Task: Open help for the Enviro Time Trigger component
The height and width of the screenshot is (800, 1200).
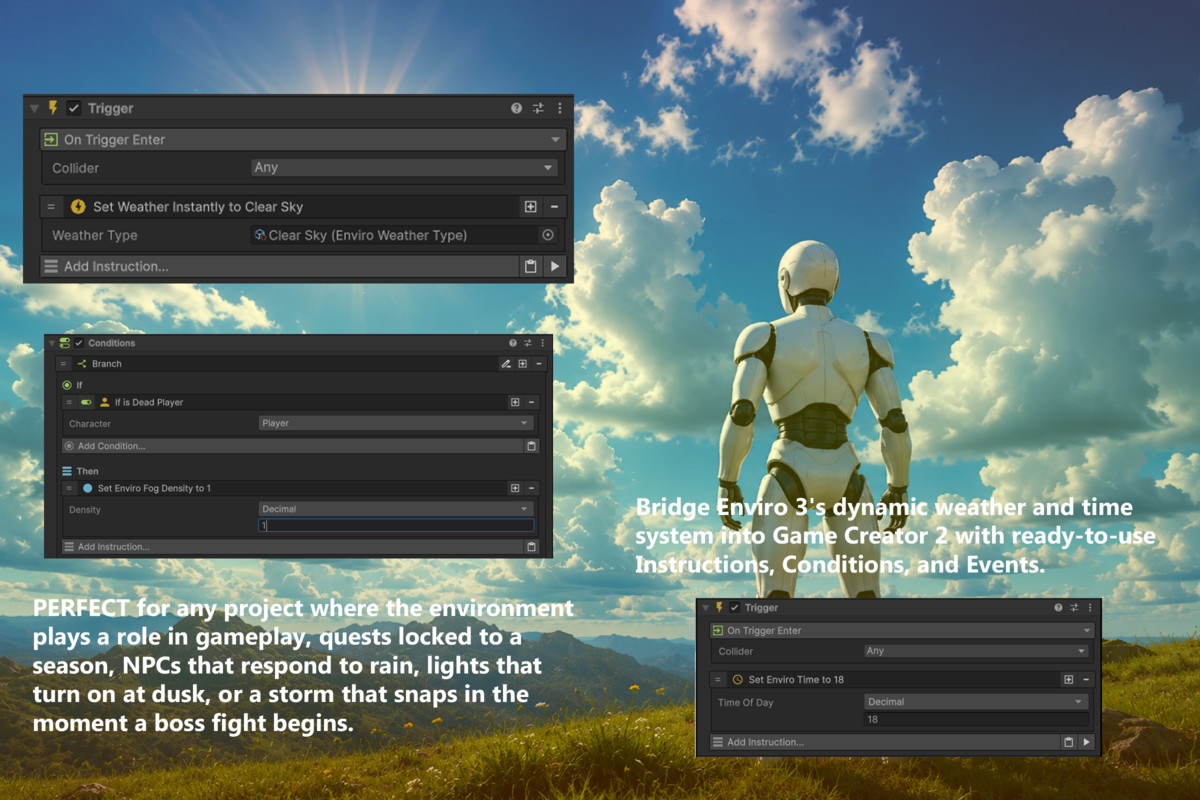Action: pos(1058,608)
